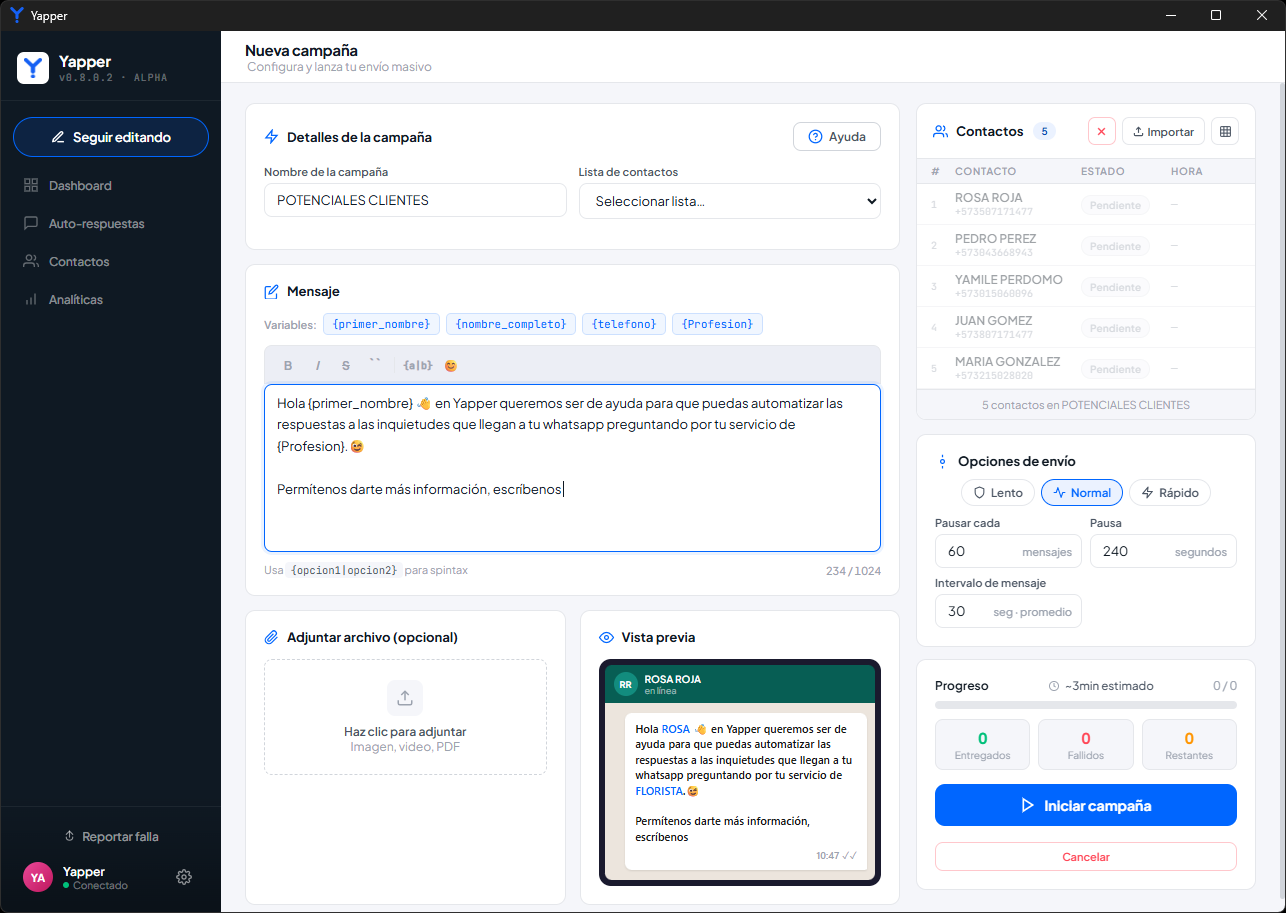Click the Entregados counter card
Viewport: 1286px width, 913px height.
point(982,745)
